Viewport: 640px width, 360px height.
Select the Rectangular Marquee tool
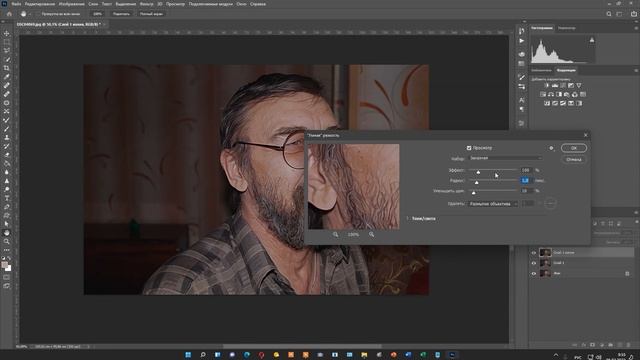(x=7, y=42)
